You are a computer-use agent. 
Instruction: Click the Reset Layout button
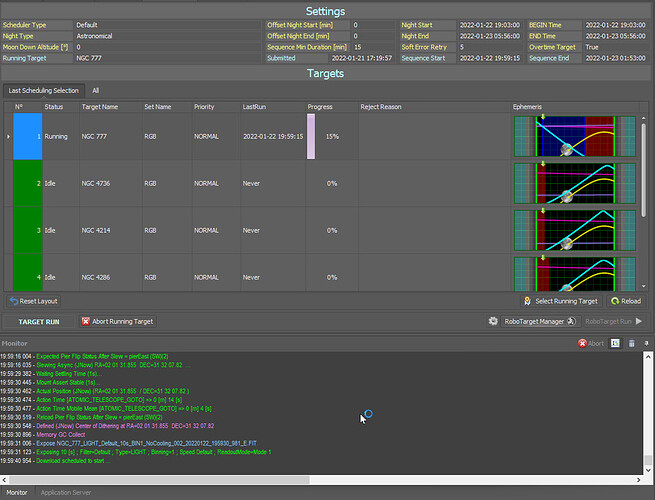click(34, 301)
